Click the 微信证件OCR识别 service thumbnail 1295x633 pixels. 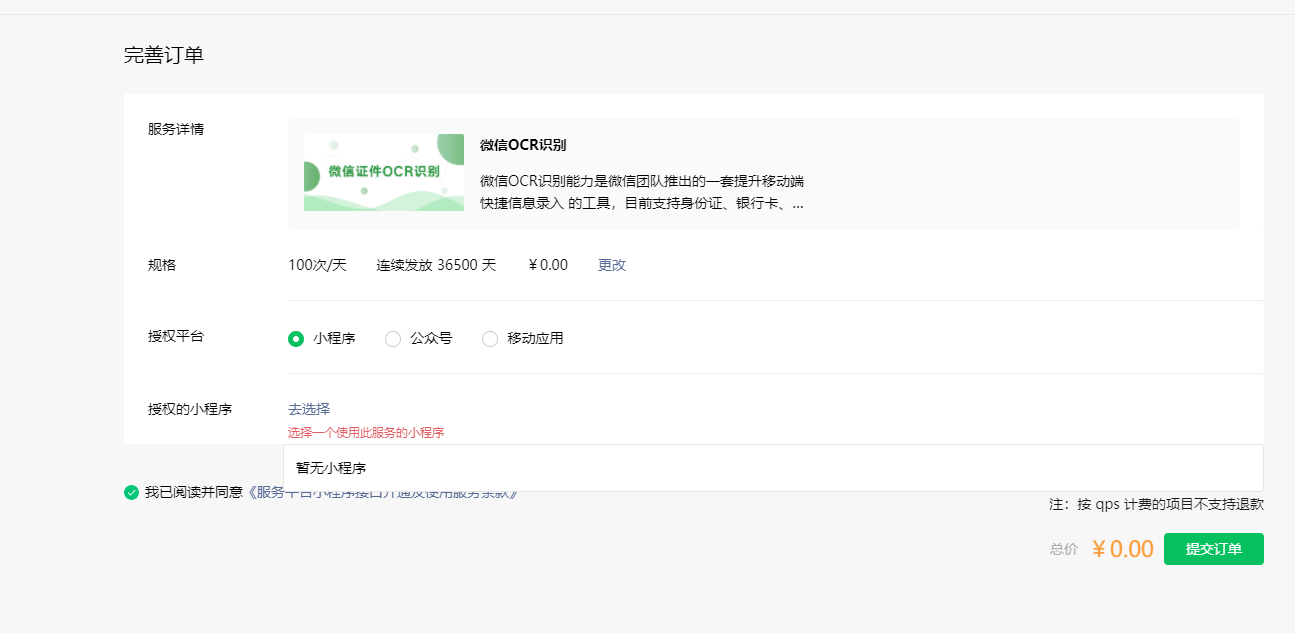coord(384,172)
